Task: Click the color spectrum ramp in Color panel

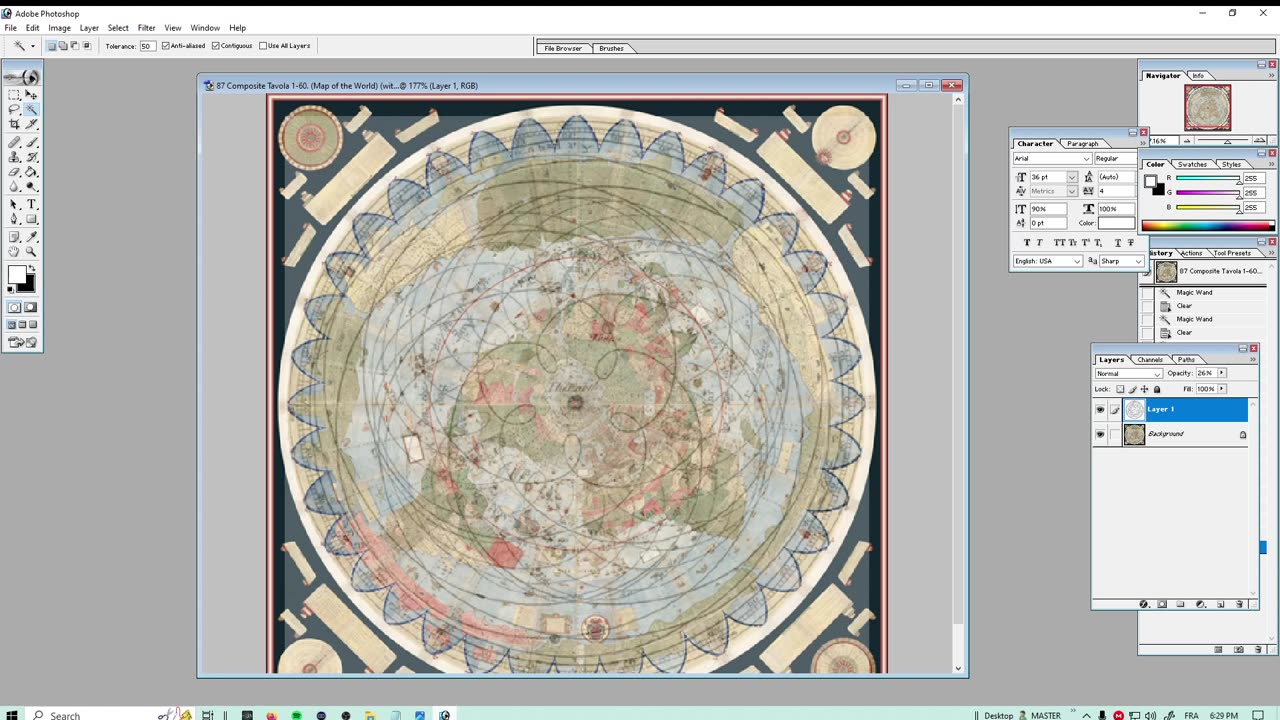Action: pyautogui.click(x=1208, y=226)
